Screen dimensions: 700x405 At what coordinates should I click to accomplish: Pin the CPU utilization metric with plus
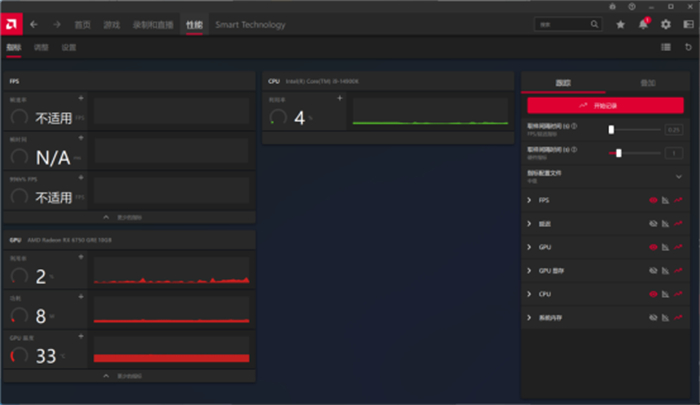(340, 98)
